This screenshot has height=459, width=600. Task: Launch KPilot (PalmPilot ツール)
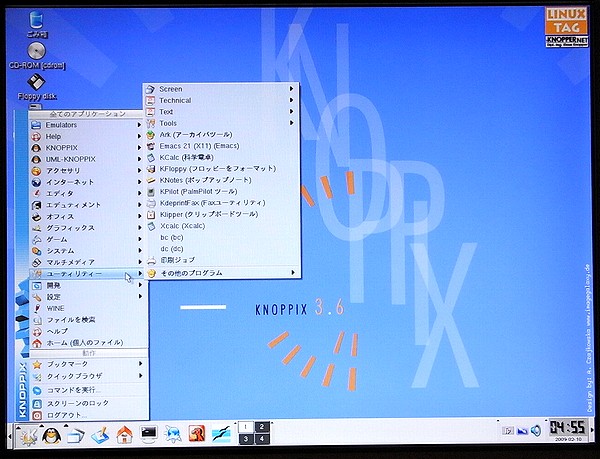(221, 192)
